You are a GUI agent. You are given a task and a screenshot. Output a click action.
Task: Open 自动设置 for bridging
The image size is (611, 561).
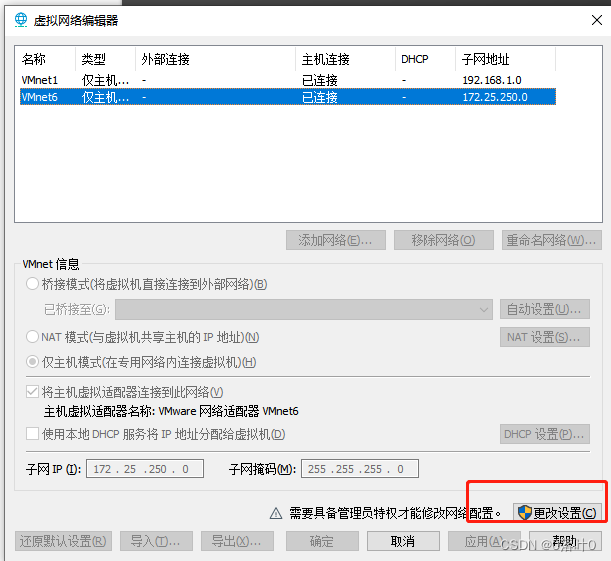click(545, 309)
